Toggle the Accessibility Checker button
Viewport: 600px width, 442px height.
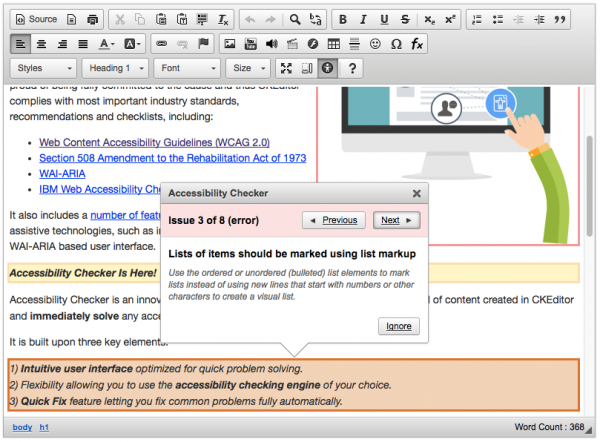pos(328,68)
